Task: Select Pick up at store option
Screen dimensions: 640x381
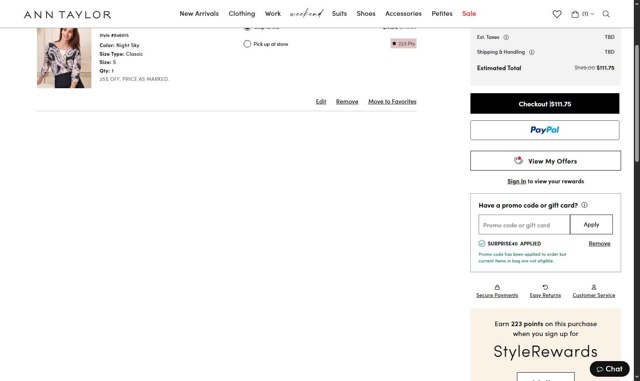Action: (247, 44)
